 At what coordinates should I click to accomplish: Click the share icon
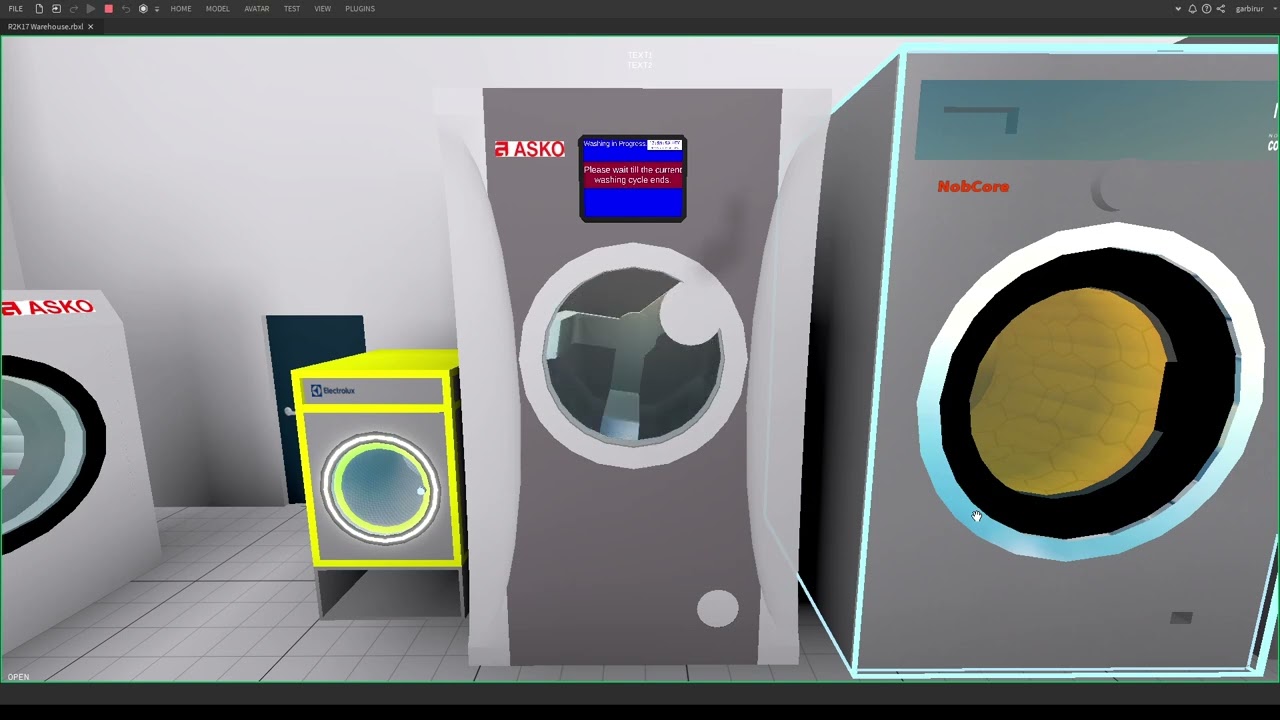tap(1220, 9)
